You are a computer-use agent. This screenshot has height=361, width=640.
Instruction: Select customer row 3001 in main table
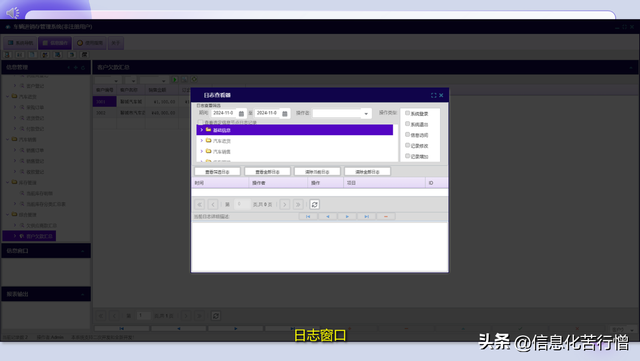coord(104,101)
